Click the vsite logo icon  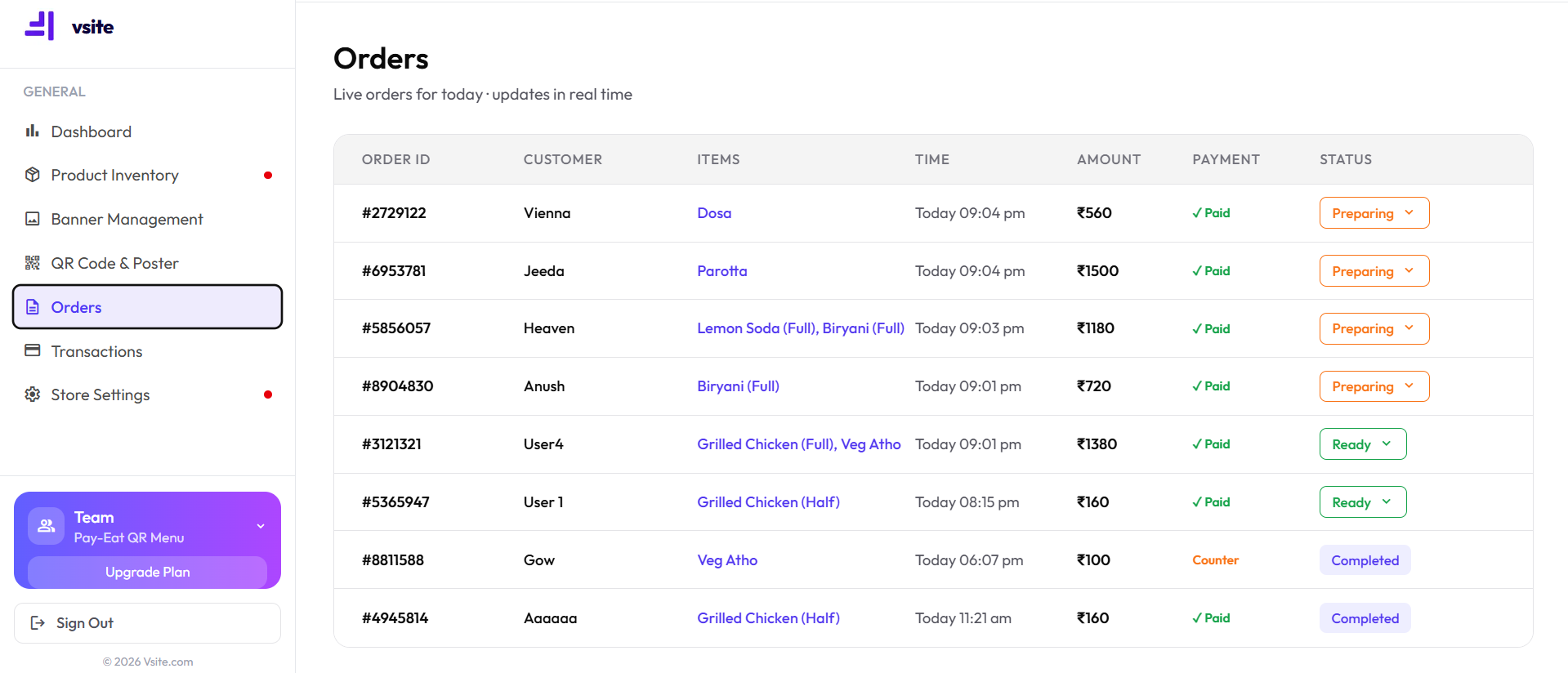[x=39, y=26]
